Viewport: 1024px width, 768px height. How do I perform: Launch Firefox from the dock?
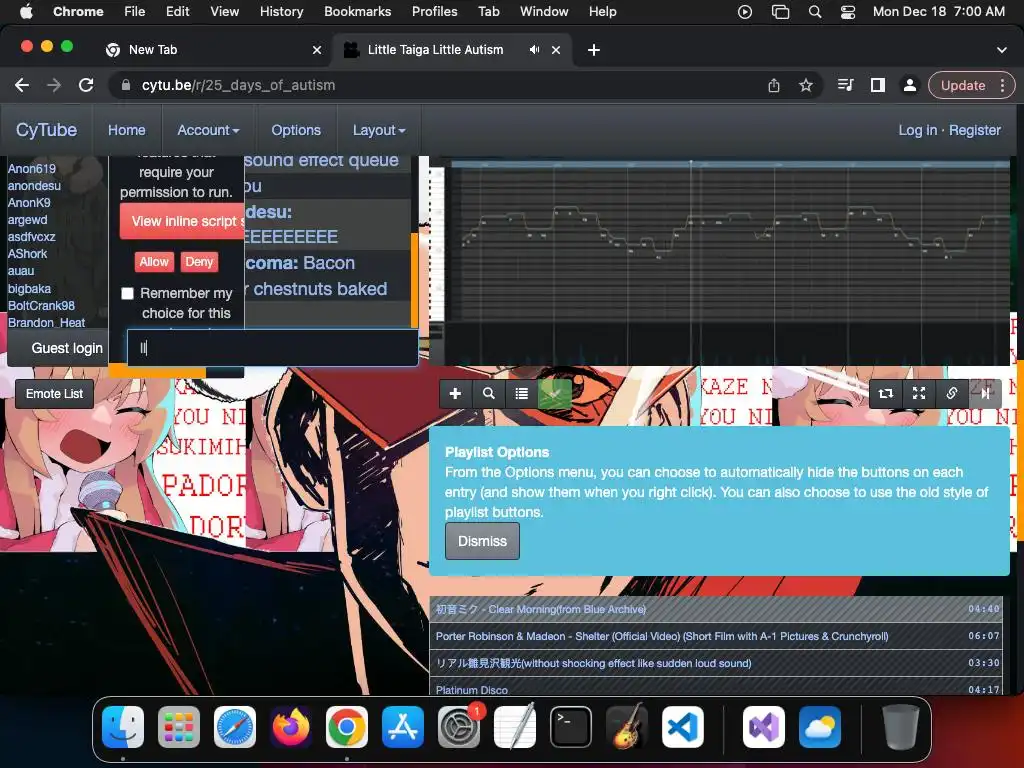point(291,727)
